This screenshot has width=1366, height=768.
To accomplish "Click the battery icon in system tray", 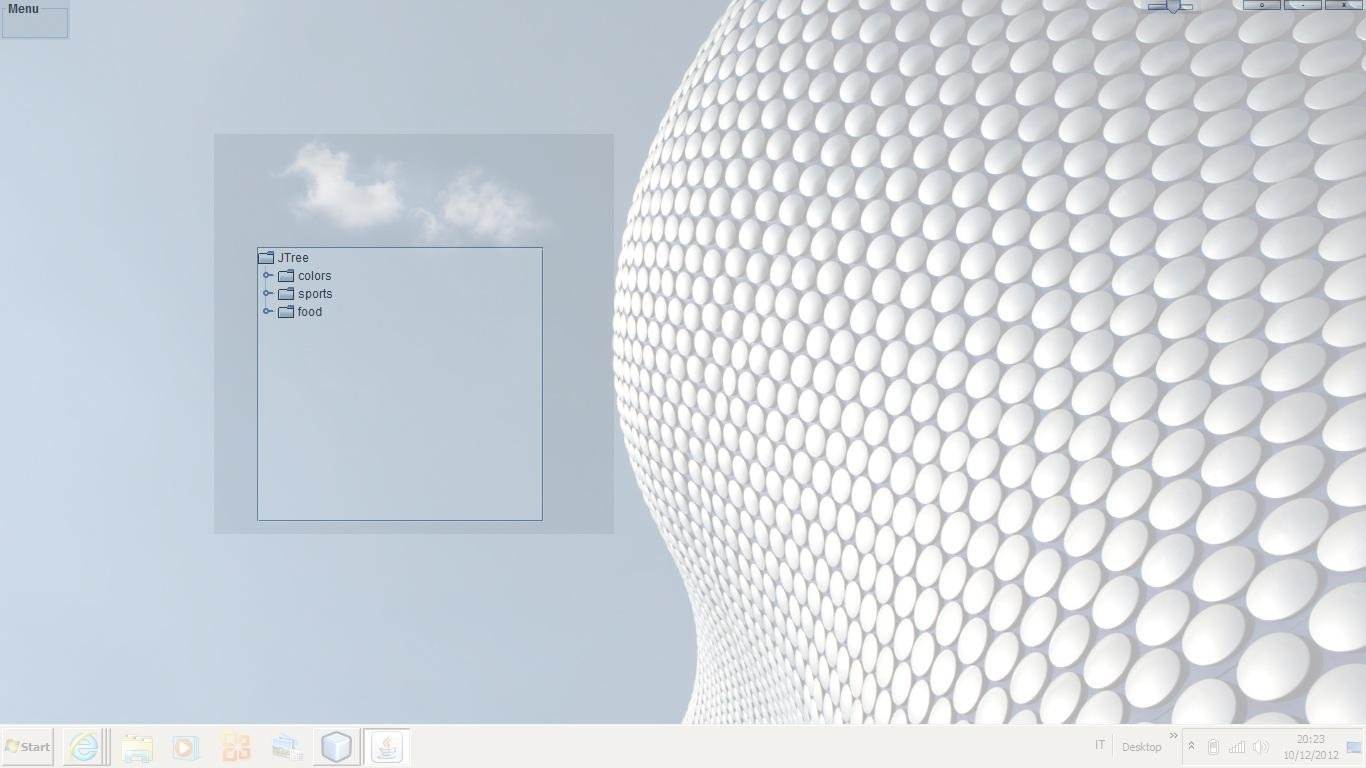I will click(1213, 747).
